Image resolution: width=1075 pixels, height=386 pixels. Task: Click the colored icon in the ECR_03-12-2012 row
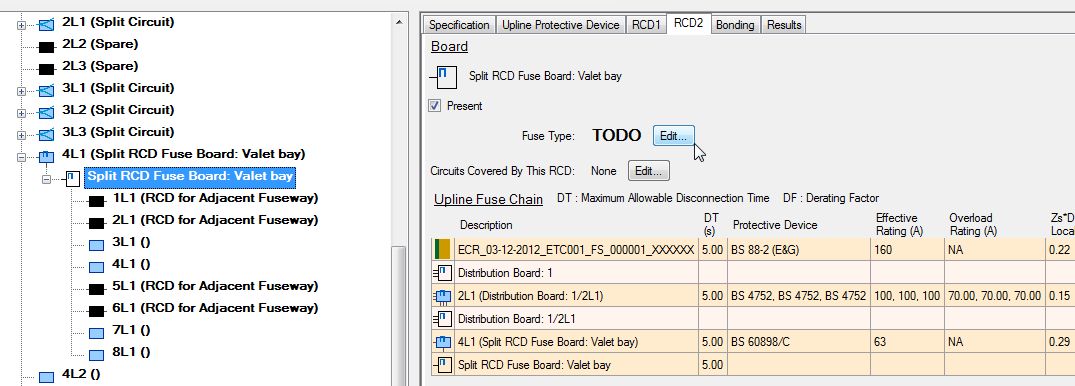tap(443, 250)
